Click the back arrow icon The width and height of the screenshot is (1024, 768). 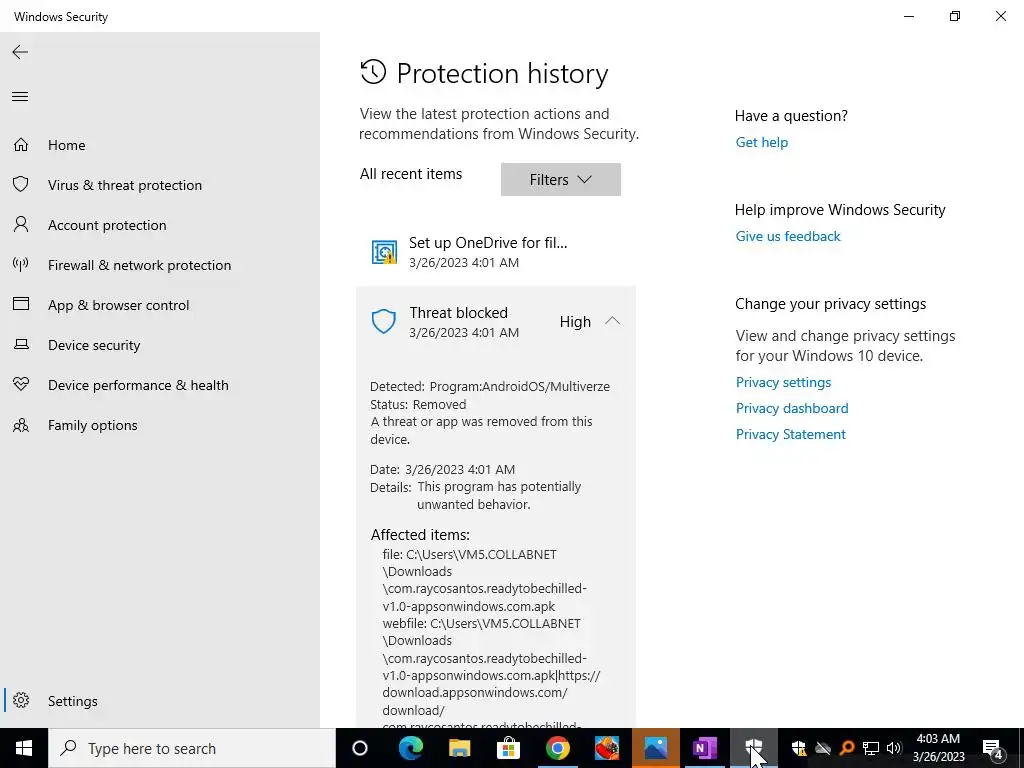tap(20, 52)
